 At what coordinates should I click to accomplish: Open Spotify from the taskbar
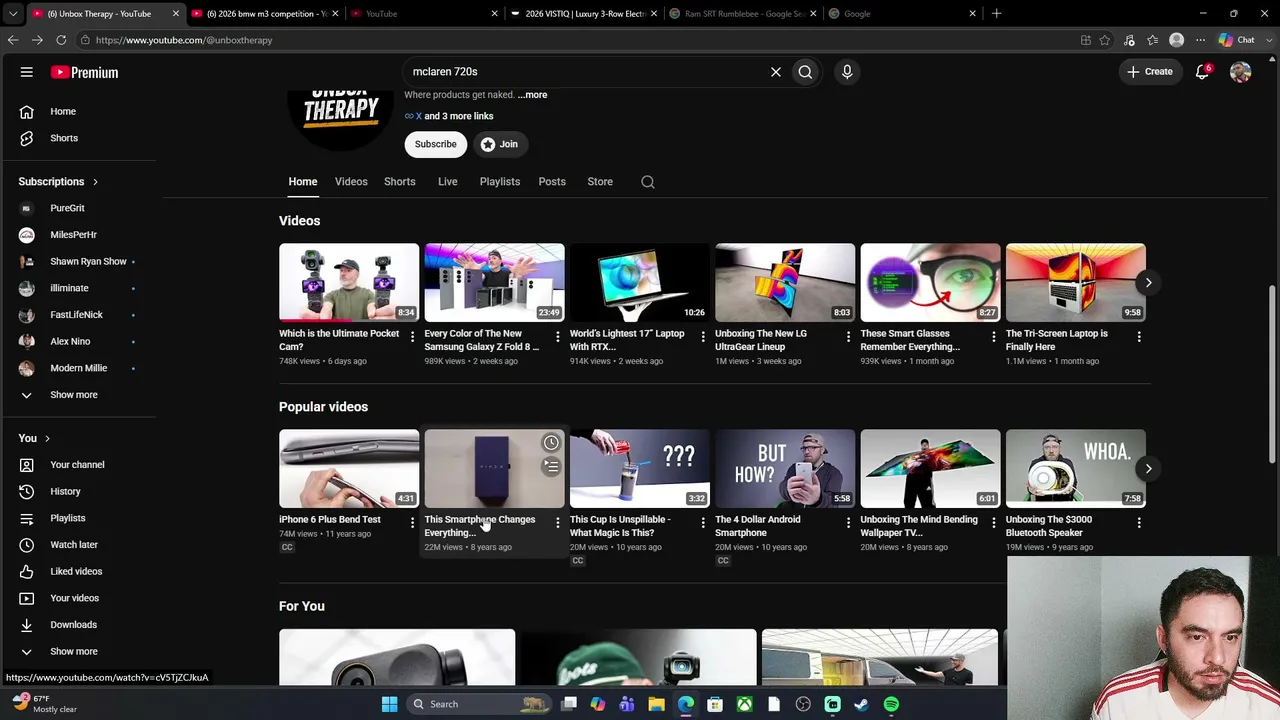[x=891, y=704]
